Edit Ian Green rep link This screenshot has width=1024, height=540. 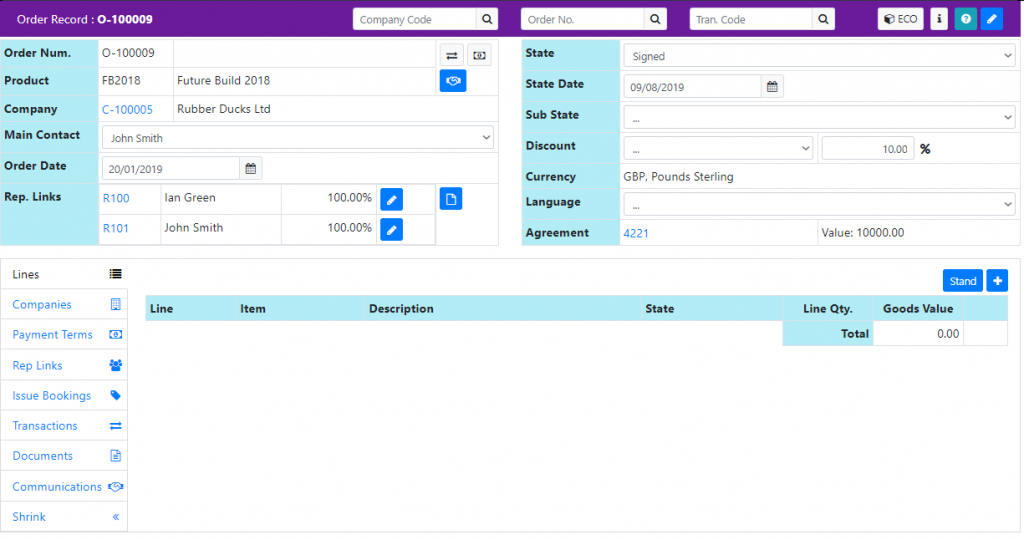(392, 199)
